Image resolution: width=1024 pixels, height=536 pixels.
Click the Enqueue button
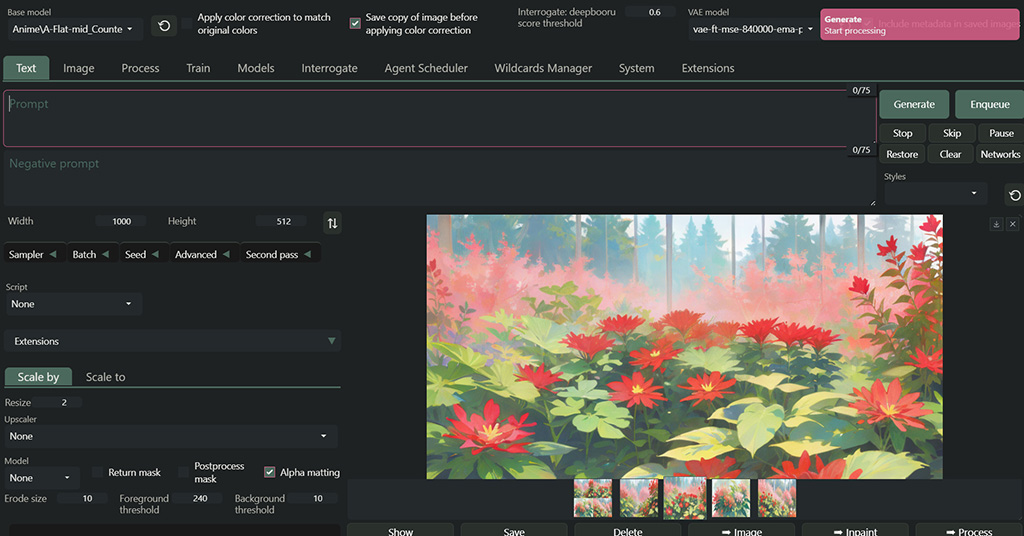[x=989, y=104]
